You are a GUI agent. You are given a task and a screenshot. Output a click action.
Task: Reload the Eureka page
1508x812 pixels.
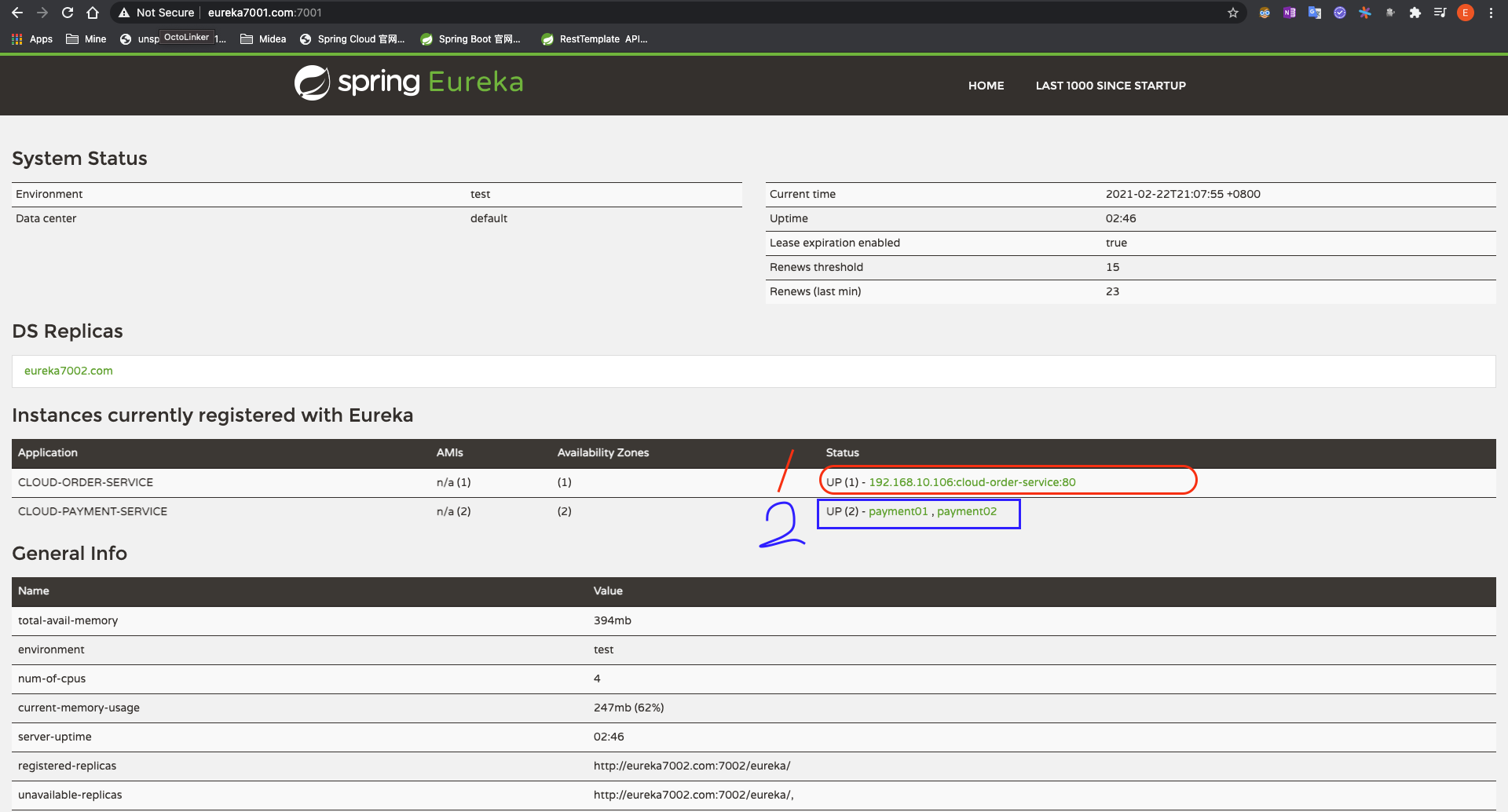click(68, 13)
